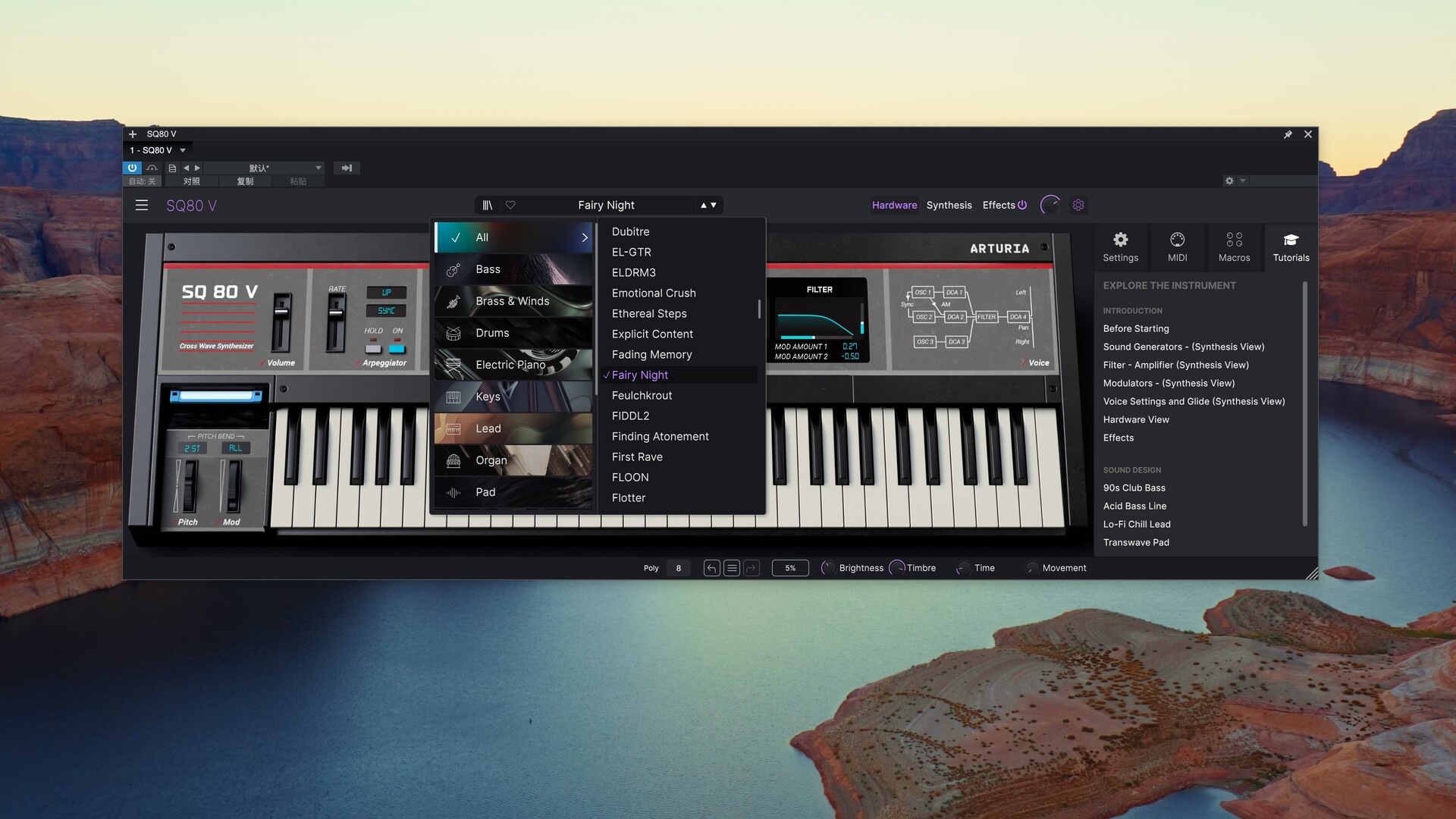Change the arpeggiator UP mode display
1456x819 pixels.
tap(386, 293)
